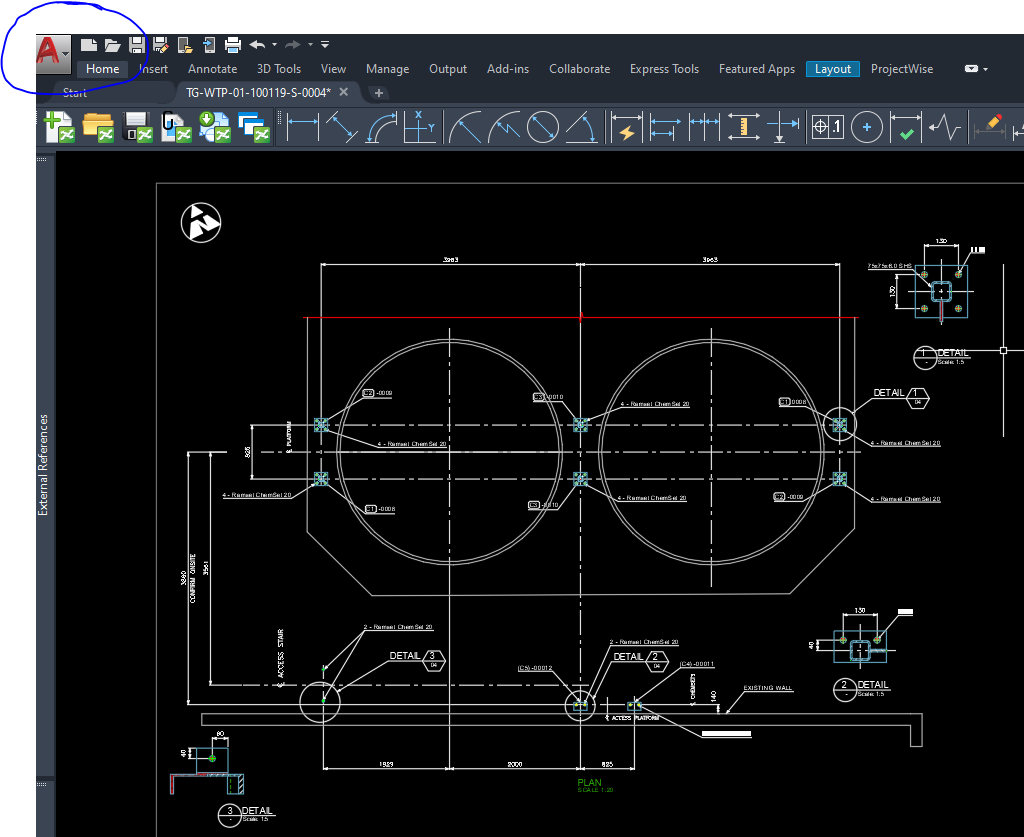Open the AutoCAD application menu arrow
The image size is (1024, 837).
(x=65, y=53)
